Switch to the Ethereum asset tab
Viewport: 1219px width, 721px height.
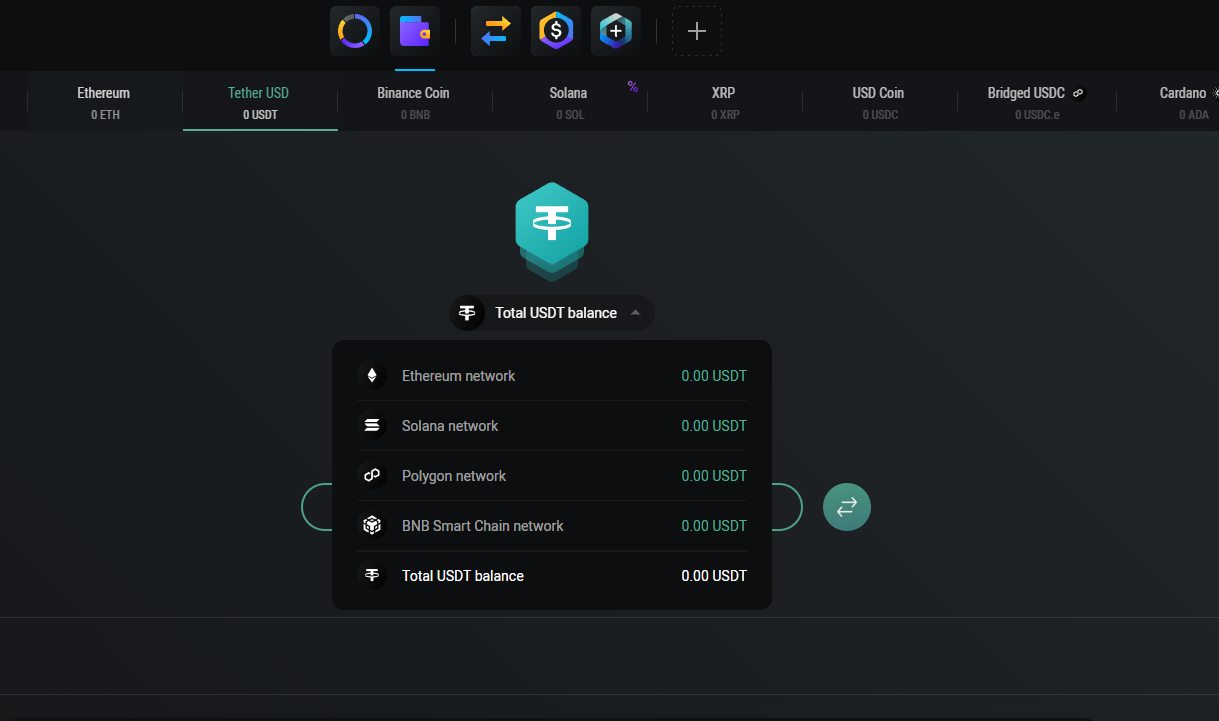pyautogui.click(x=104, y=102)
